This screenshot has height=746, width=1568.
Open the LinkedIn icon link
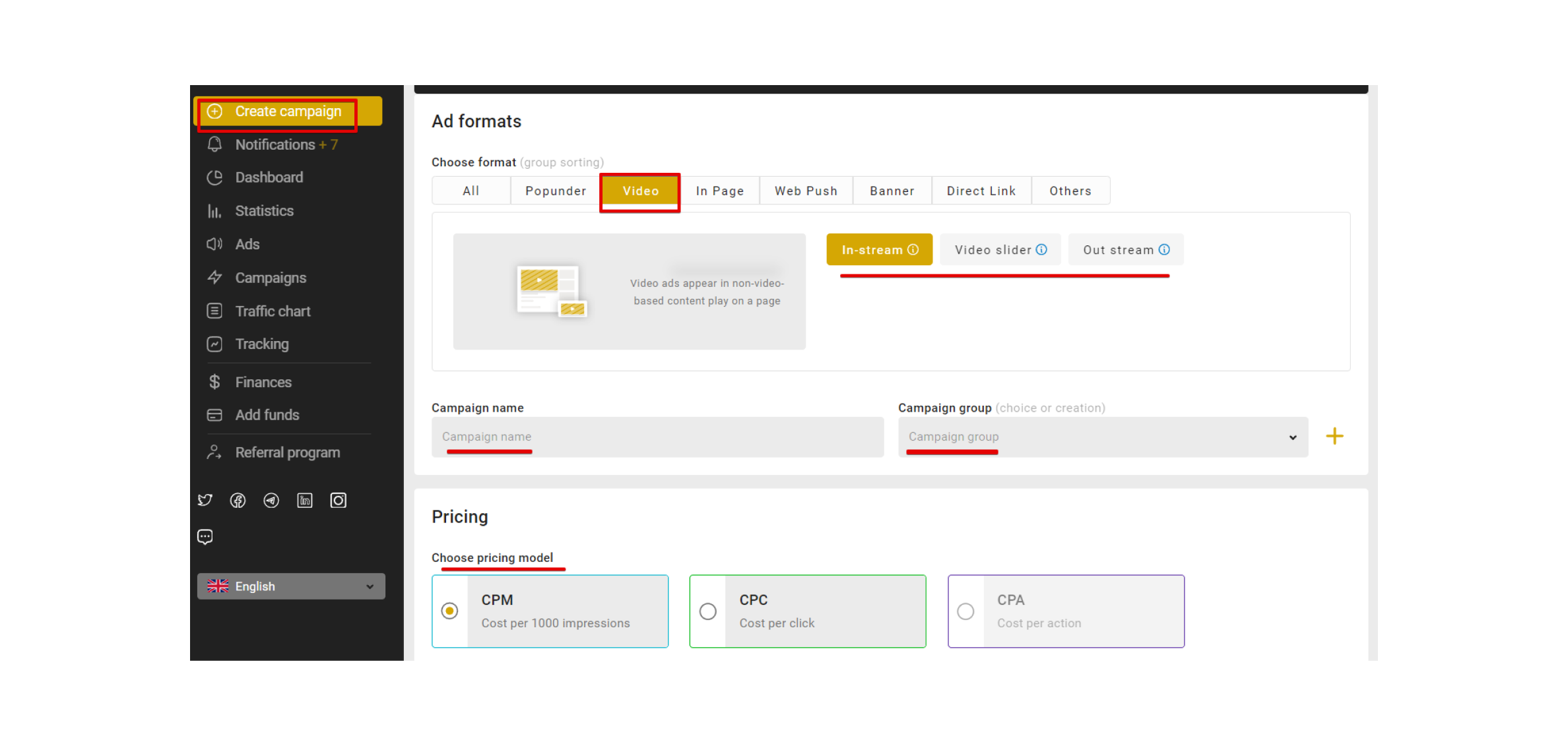click(305, 501)
